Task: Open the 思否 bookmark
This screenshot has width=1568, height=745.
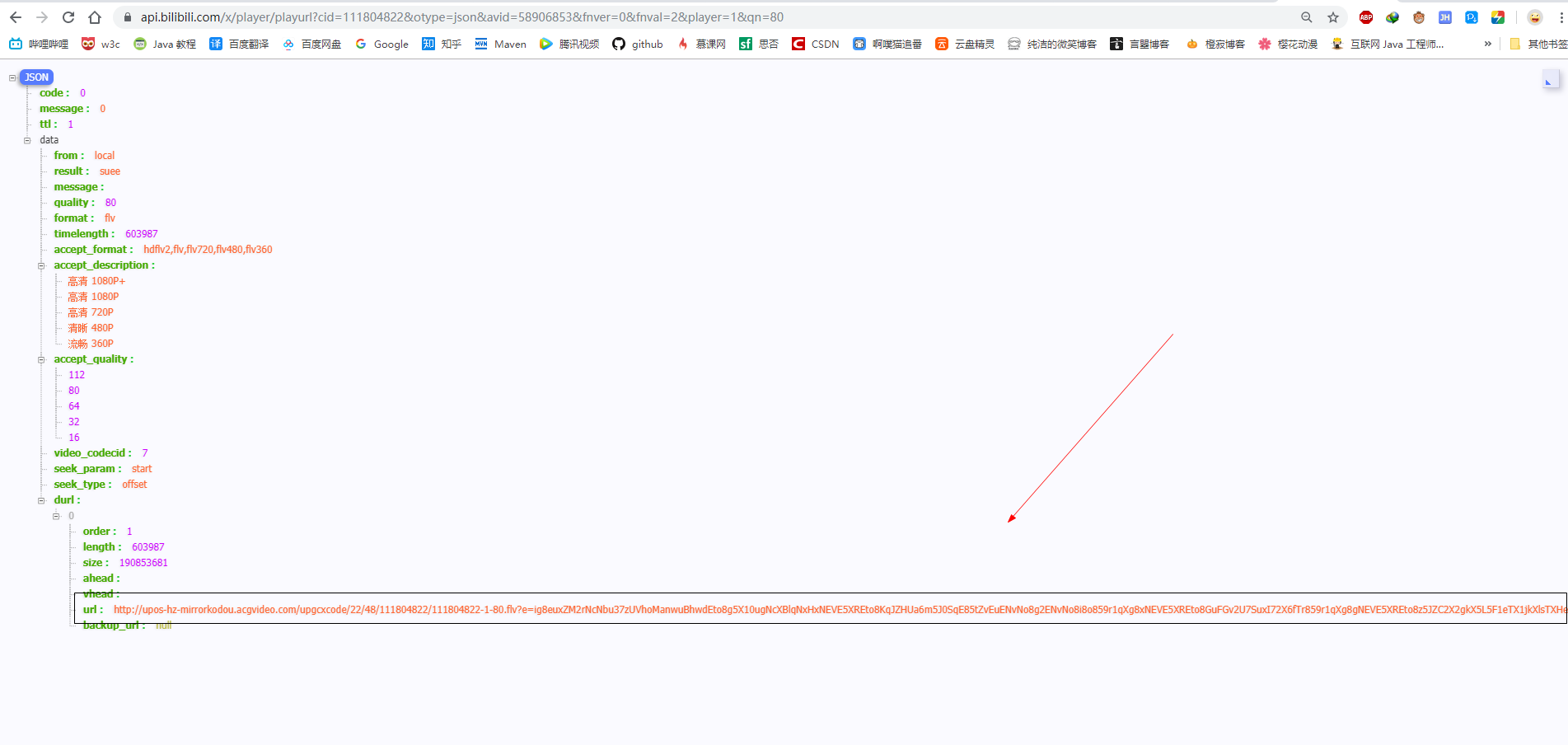Action: coord(759,44)
